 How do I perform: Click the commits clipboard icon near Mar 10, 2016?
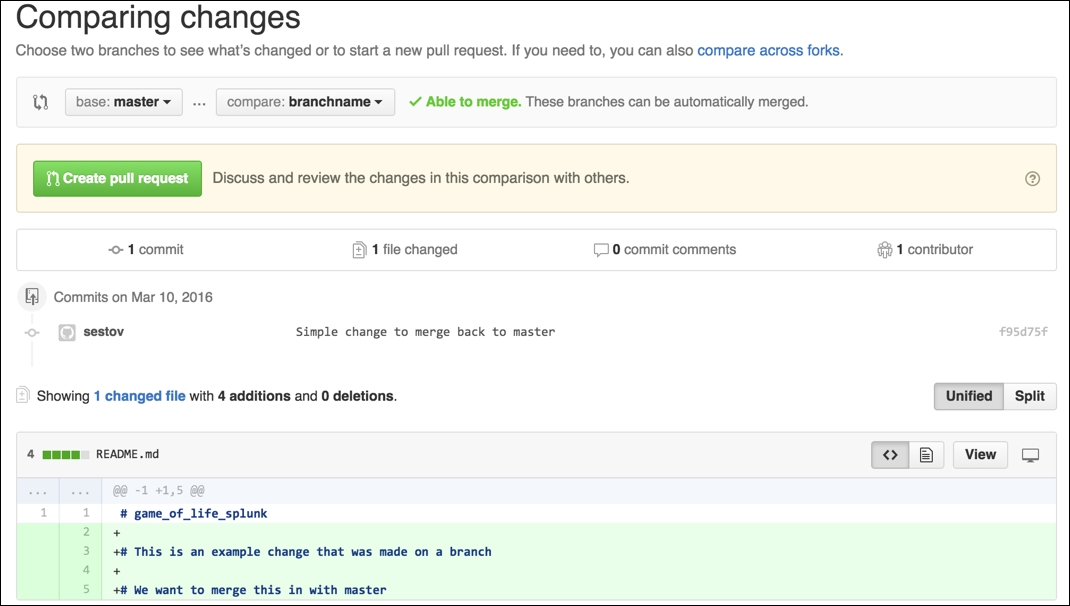click(31, 297)
